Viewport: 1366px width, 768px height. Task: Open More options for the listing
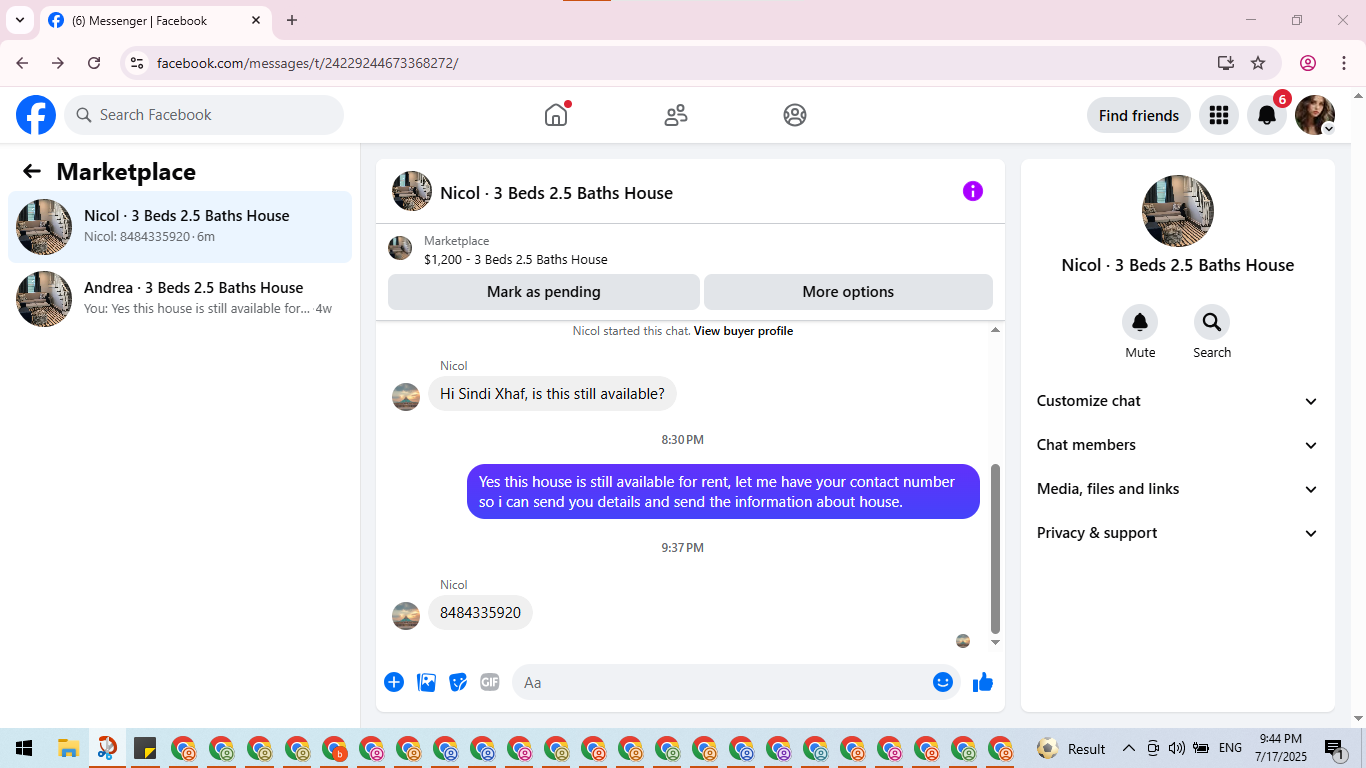pos(848,292)
